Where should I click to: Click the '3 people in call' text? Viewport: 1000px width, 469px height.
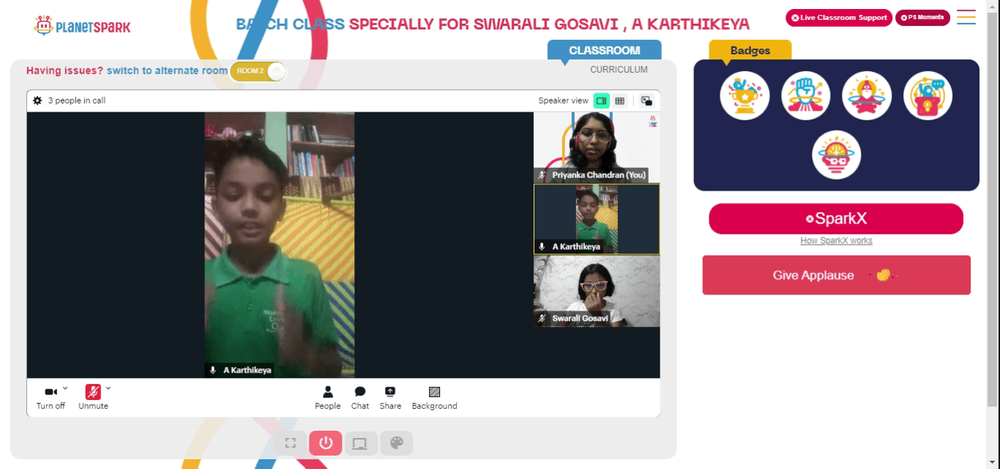click(x=77, y=100)
